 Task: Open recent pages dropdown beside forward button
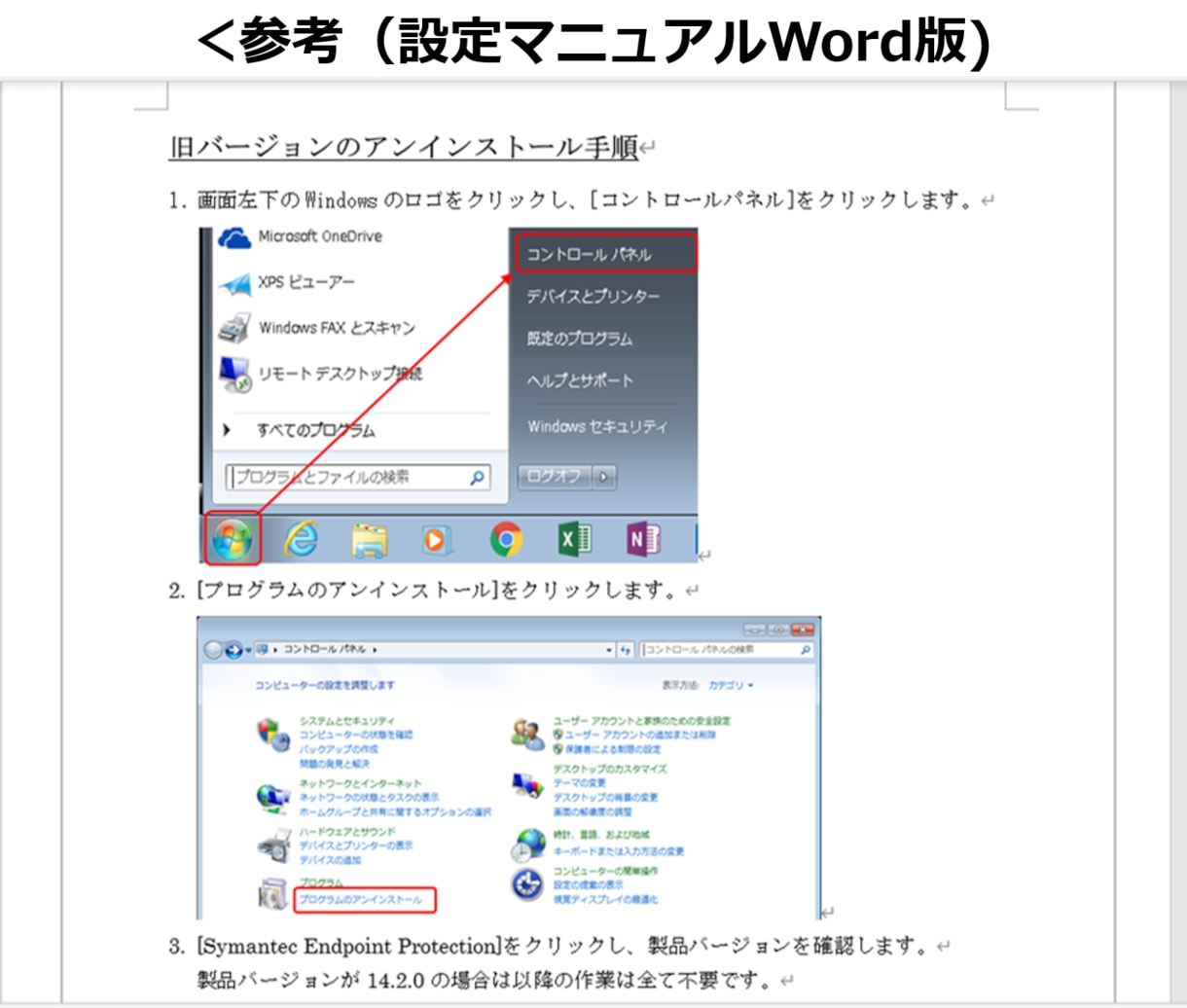pyautogui.click(x=249, y=650)
